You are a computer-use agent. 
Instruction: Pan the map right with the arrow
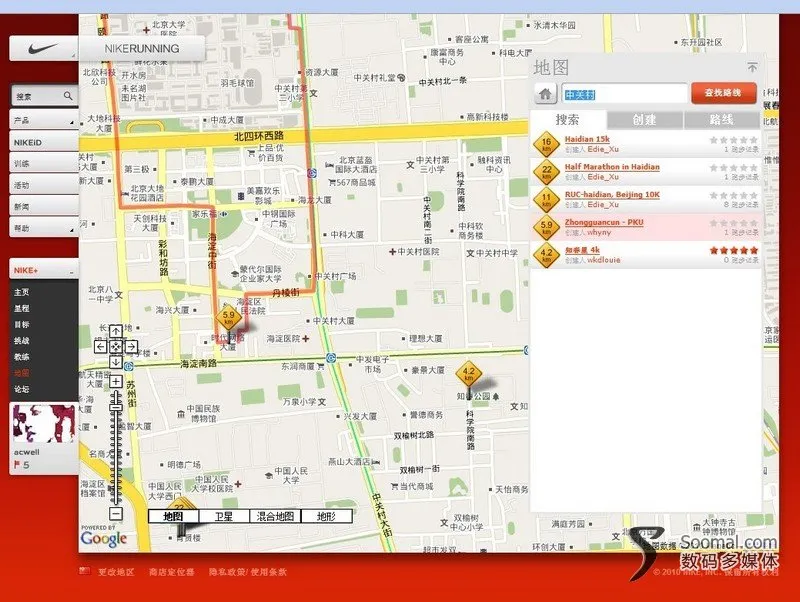click(x=132, y=347)
